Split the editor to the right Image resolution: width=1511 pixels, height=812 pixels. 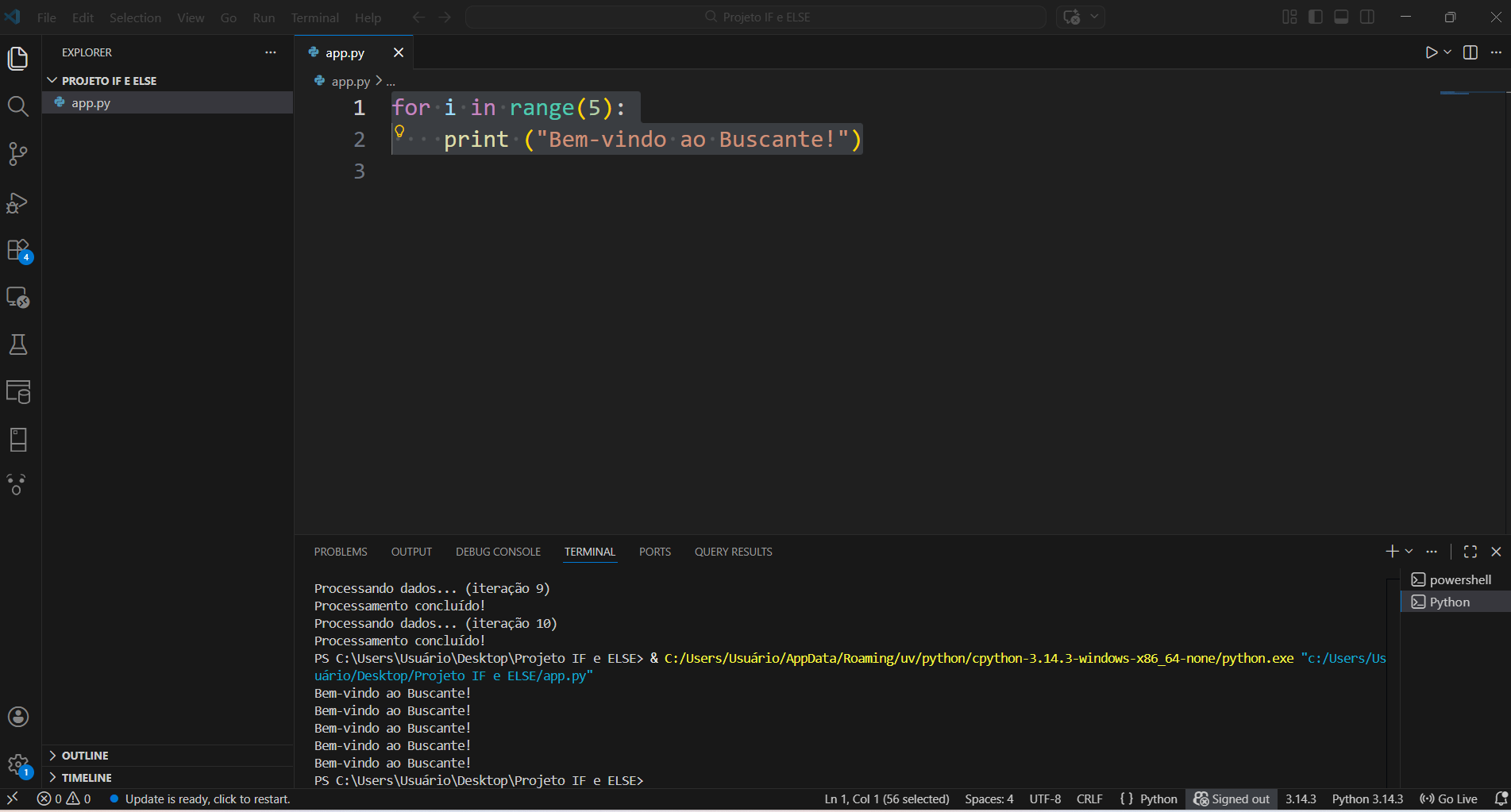click(x=1470, y=52)
